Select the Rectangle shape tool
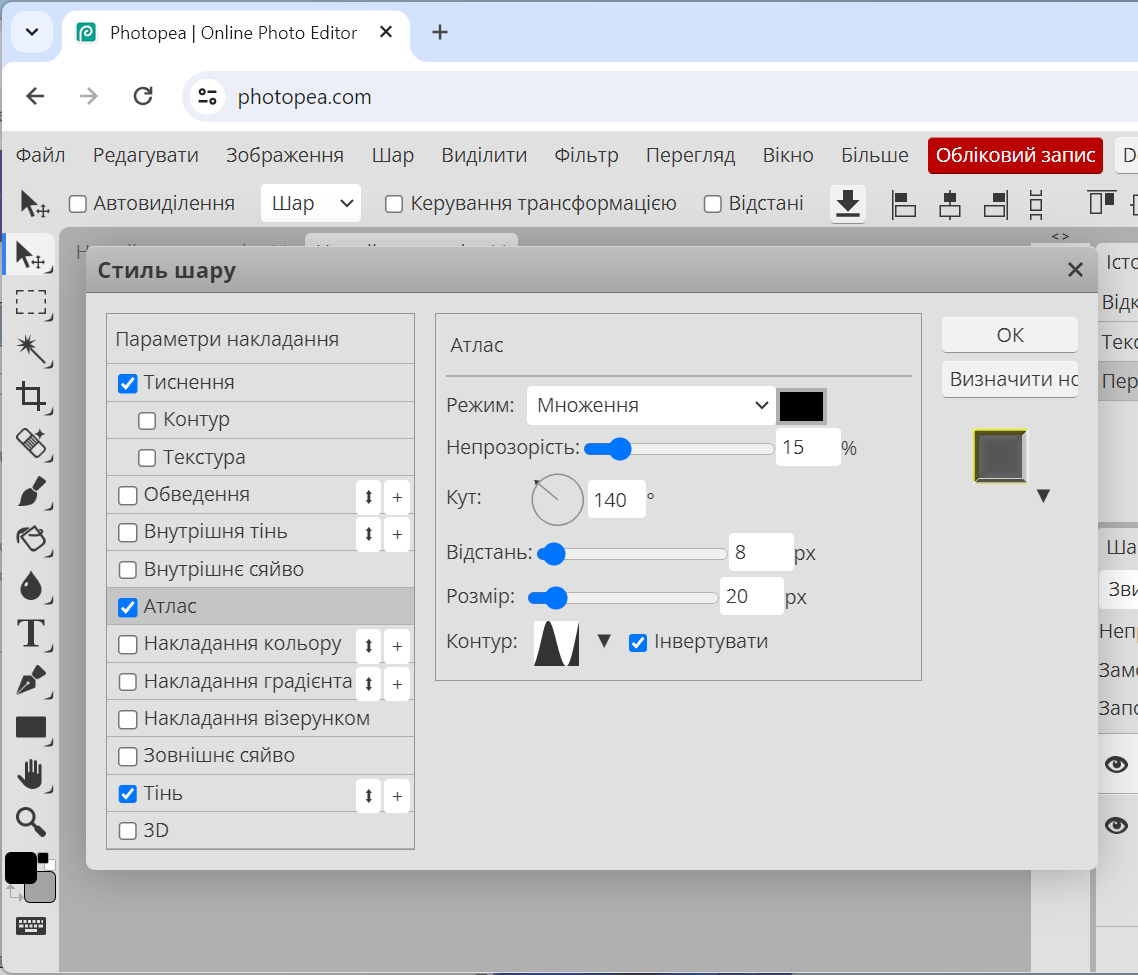1138x975 pixels. coord(31,727)
